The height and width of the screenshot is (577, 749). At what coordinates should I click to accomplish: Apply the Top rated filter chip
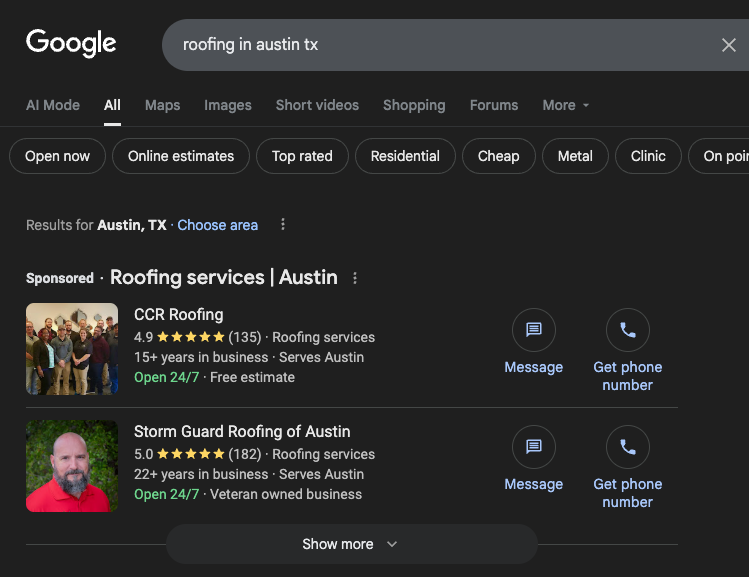(x=302, y=156)
